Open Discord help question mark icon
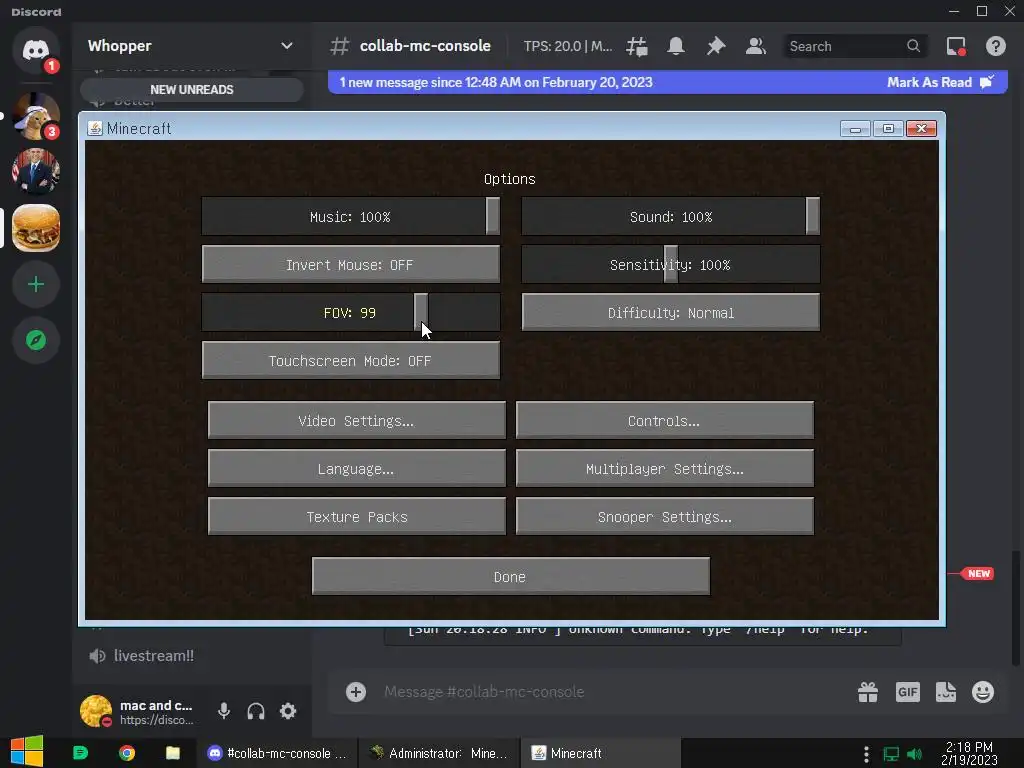1024x768 pixels. click(x=995, y=46)
